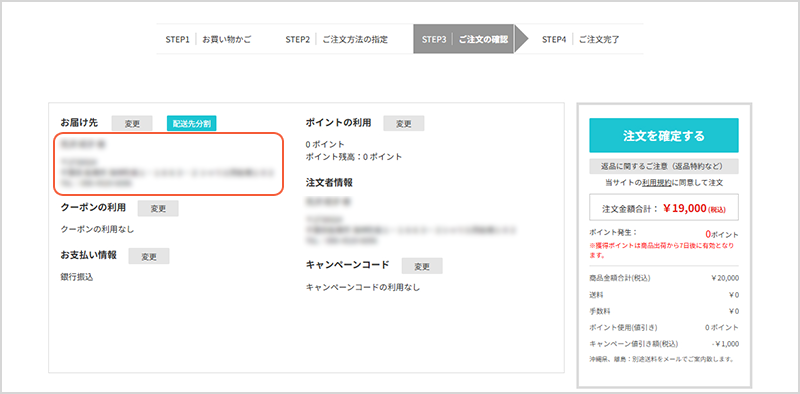
Task: Click the 銀行振込 payment text
Action: coord(77,277)
